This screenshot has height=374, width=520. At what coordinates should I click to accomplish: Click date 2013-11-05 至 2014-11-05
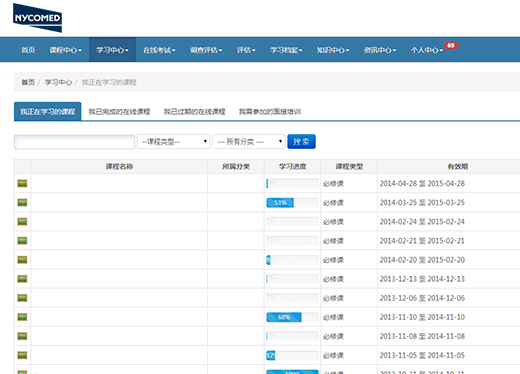pos(422,355)
